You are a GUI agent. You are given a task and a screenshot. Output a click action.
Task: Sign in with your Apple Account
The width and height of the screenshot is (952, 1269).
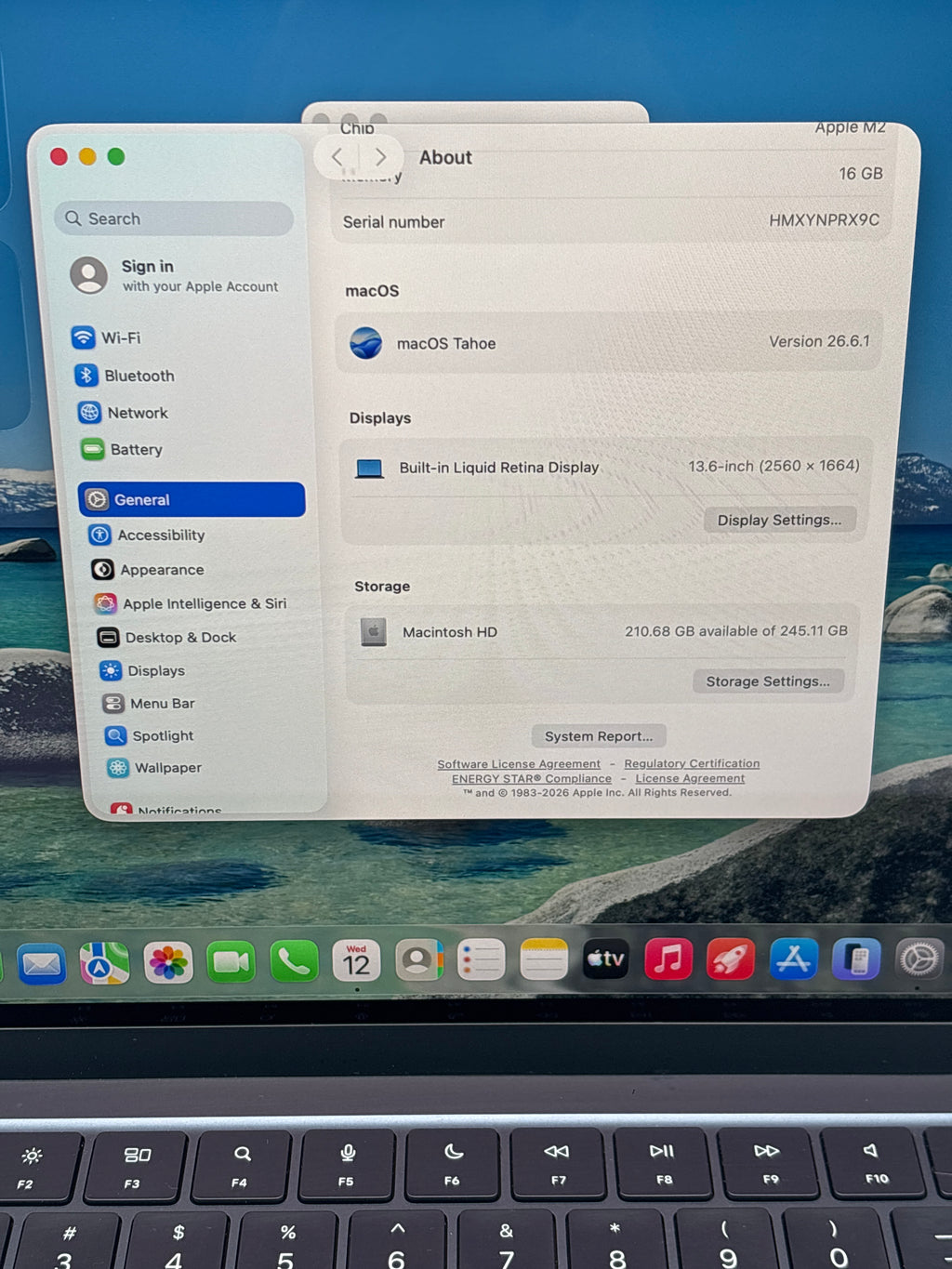coord(175,276)
